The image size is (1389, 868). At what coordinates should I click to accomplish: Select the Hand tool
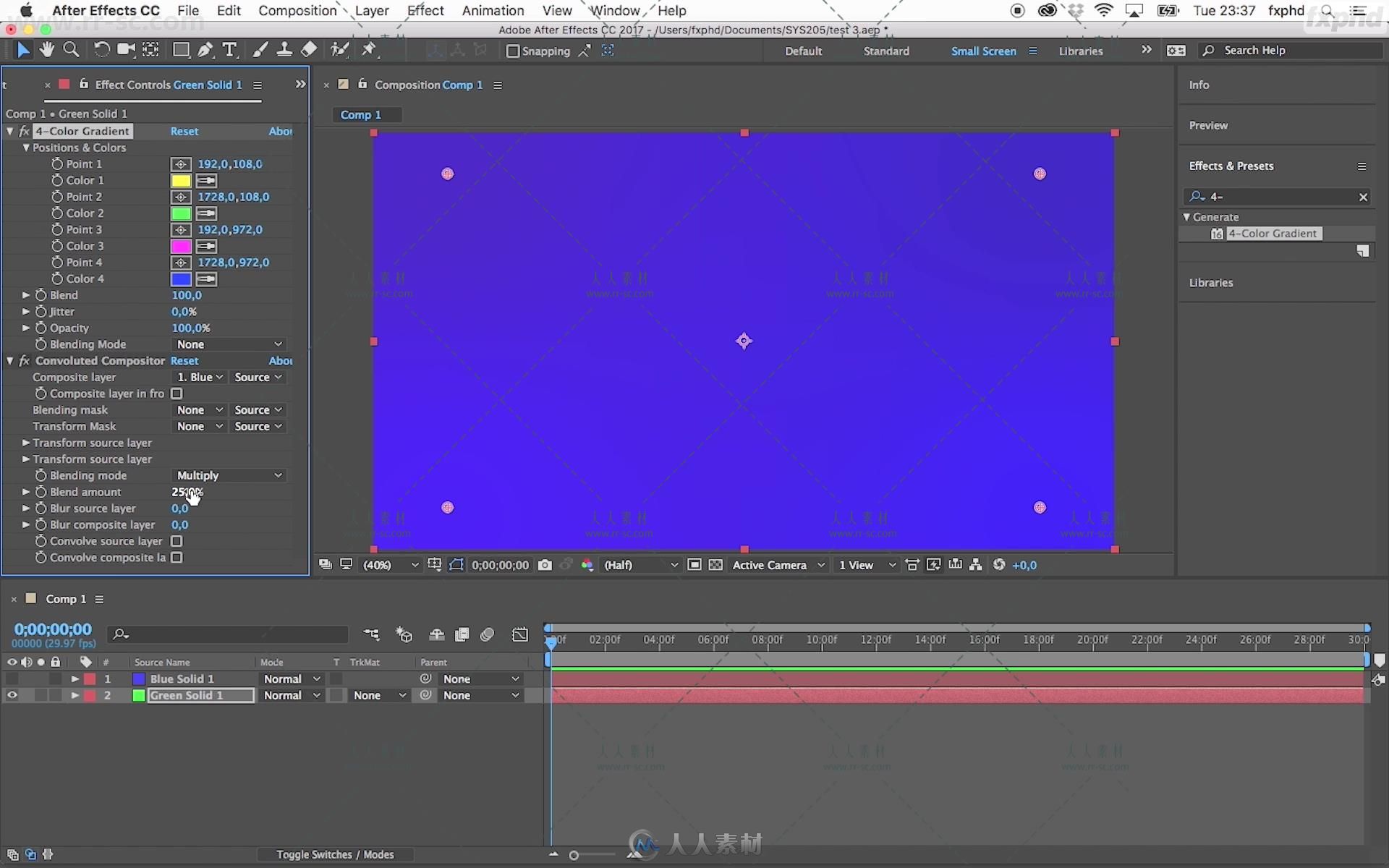click(x=47, y=50)
